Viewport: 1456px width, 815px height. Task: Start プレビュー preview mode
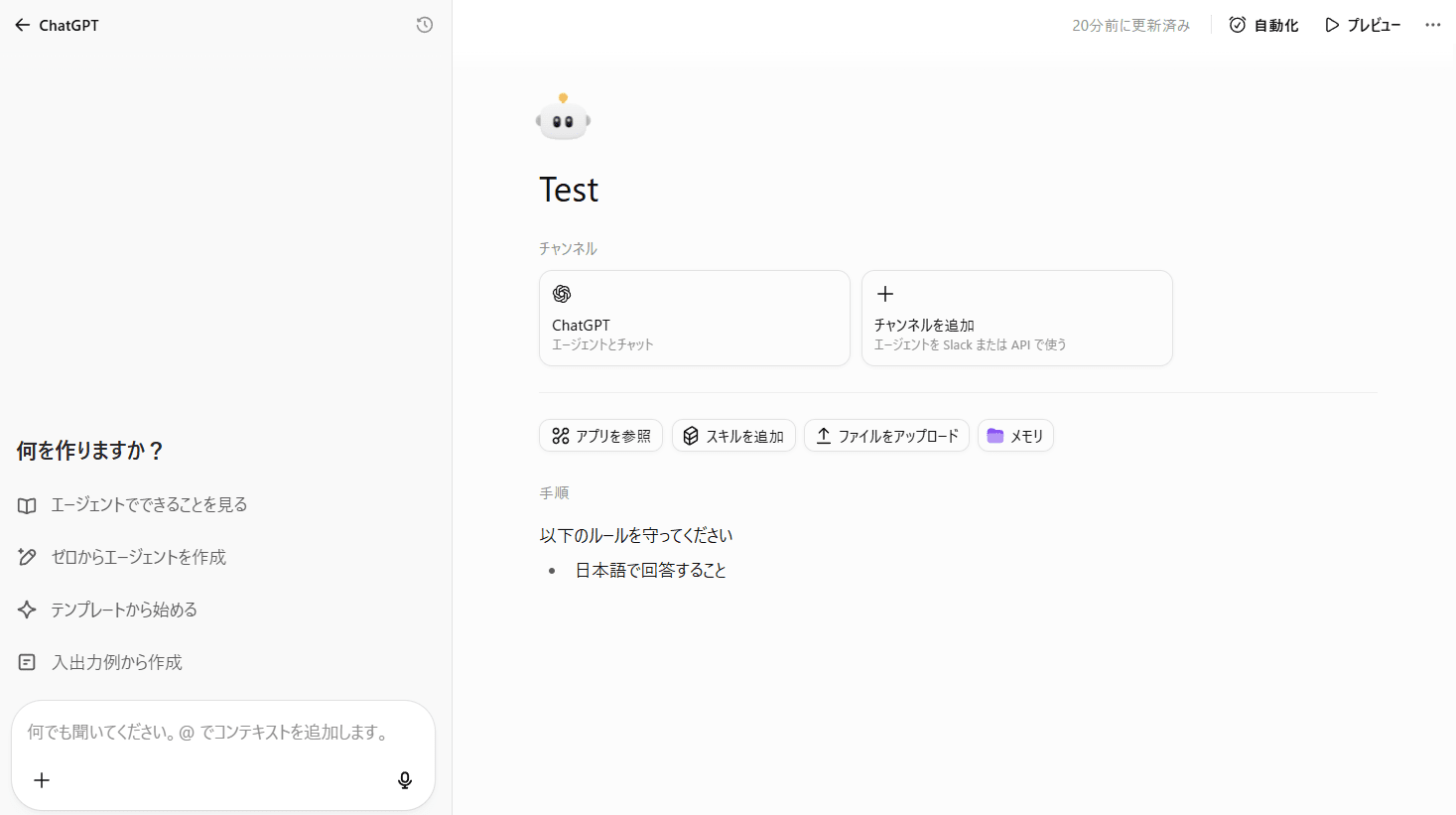[x=1363, y=25]
